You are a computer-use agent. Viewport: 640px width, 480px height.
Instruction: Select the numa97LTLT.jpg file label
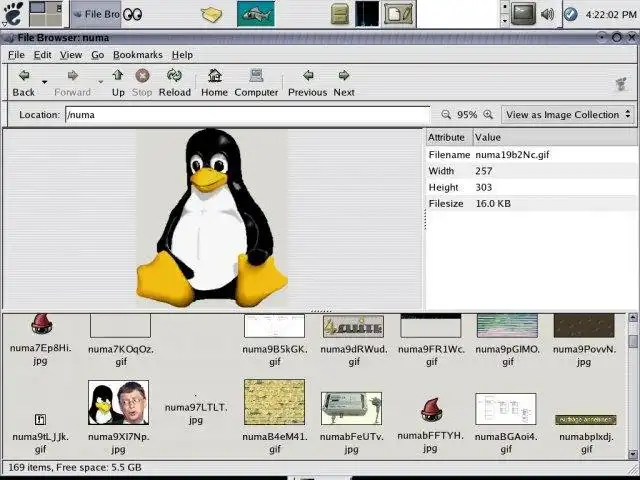(x=196, y=413)
